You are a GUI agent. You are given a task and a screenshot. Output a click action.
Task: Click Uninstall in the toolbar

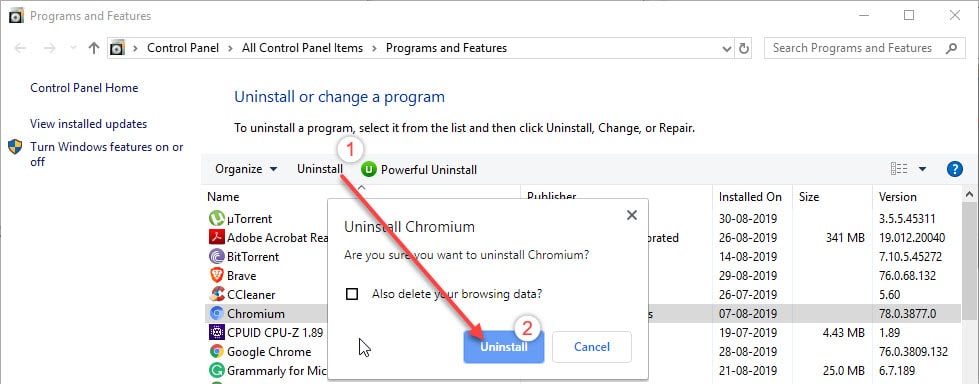[x=320, y=169]
